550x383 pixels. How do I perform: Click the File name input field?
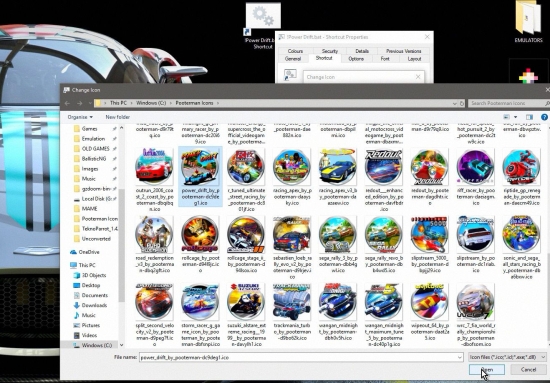coord(301,357)
